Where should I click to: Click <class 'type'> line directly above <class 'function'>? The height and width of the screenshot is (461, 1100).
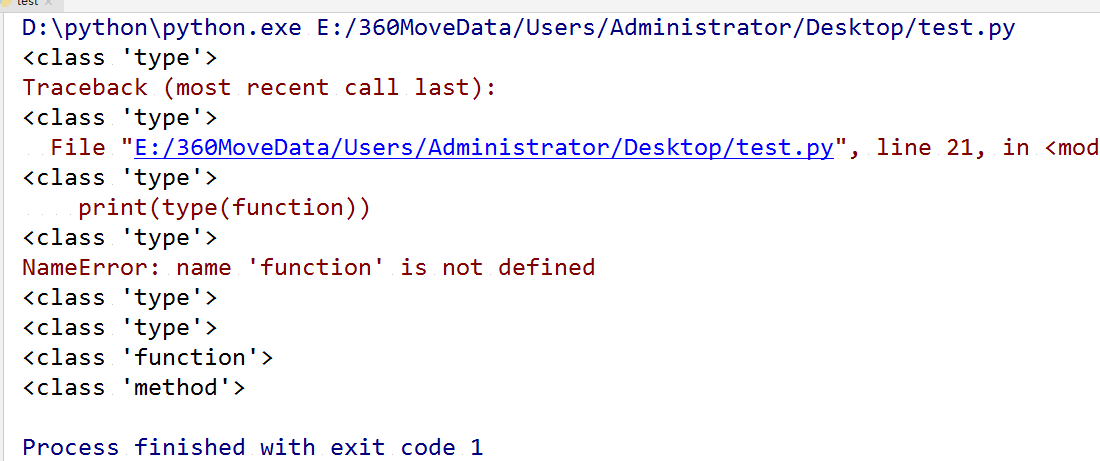(120, 328)
